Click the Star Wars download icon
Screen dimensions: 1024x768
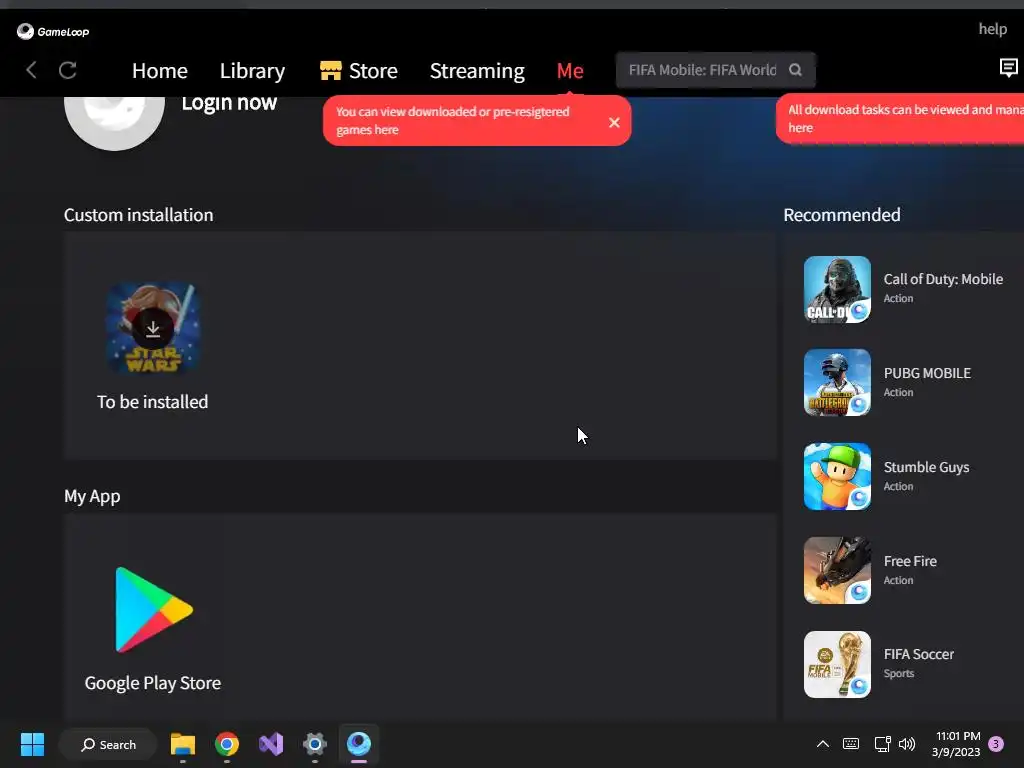[153, 328]
